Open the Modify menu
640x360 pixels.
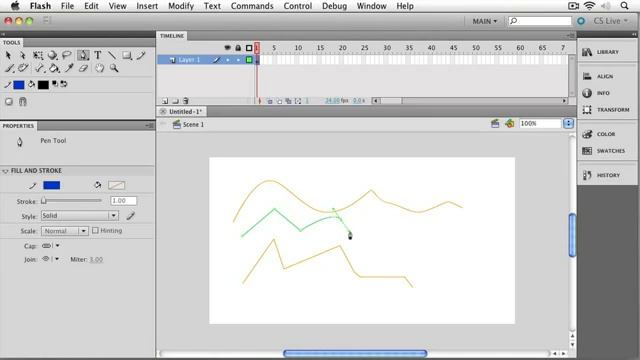tap(181, 6)
